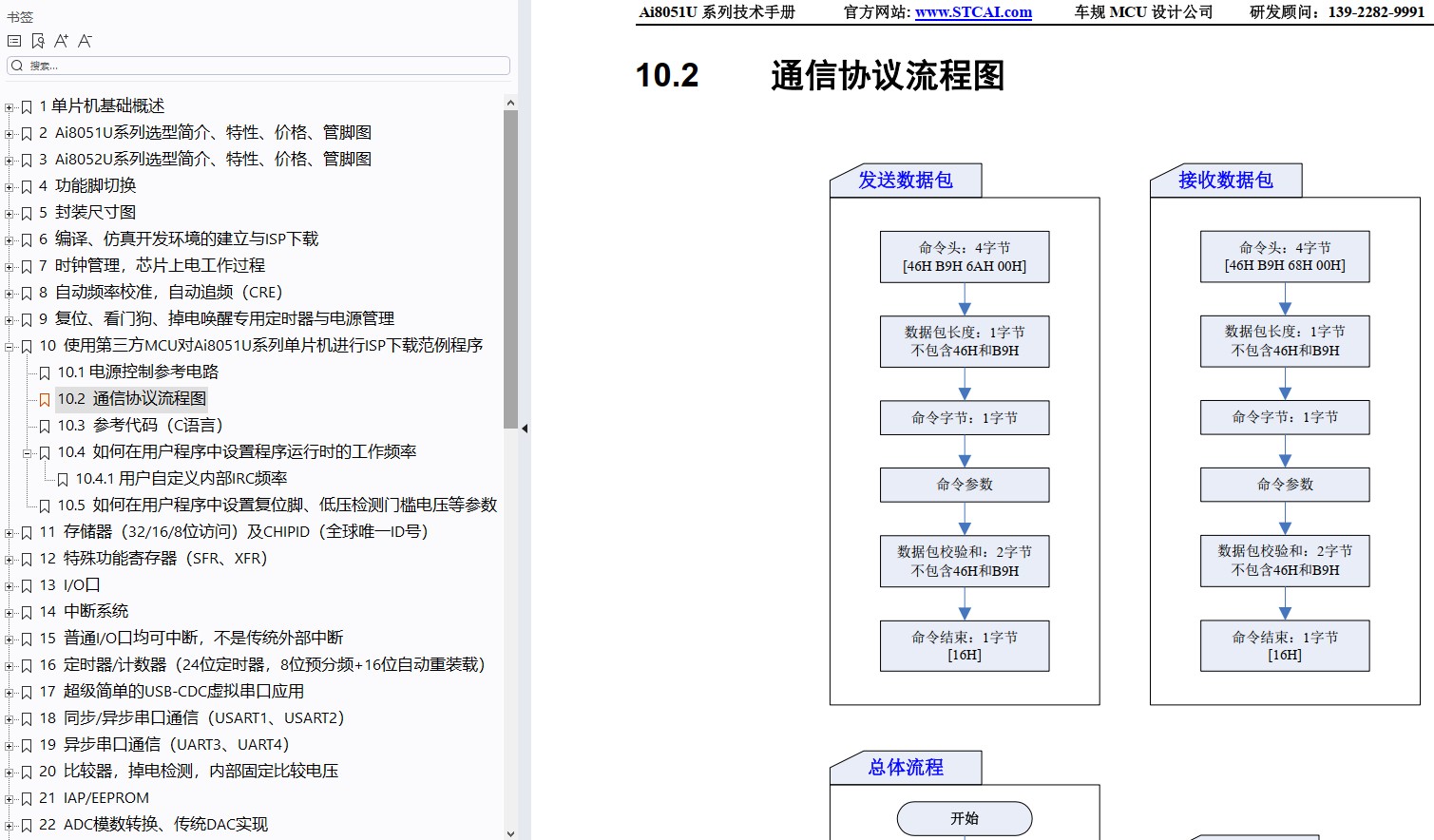This screenshot has height=840, width=1434.
Task: Click the 总体流程 flowchart title
Action: pyautogui.click(x=906, y=768)
